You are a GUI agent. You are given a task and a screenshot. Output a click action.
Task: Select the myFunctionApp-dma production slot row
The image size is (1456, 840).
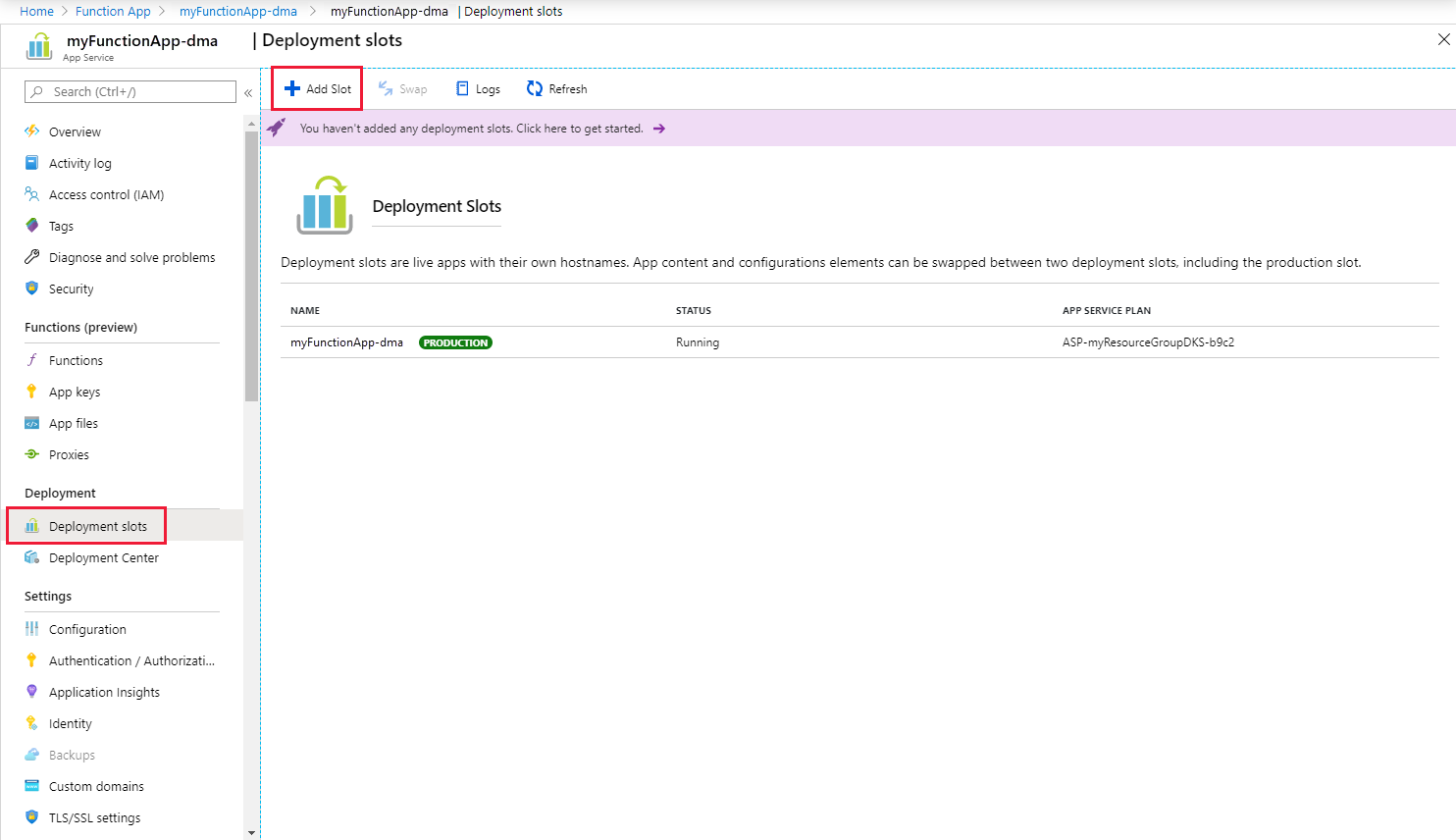pyautogui.click(x=347, y=341)
